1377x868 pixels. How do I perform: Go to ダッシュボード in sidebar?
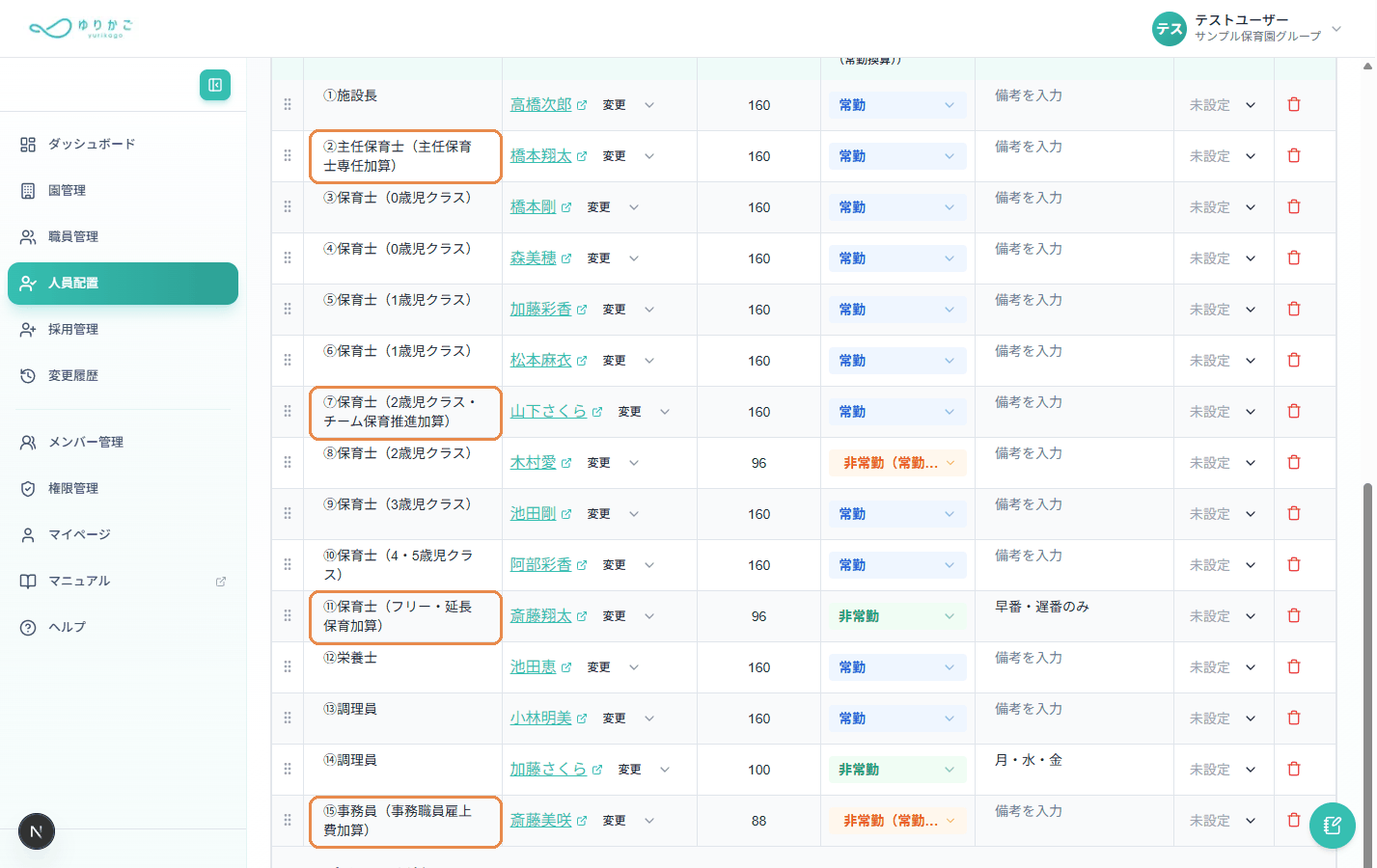pyautogui.click(x=123, y=145)
